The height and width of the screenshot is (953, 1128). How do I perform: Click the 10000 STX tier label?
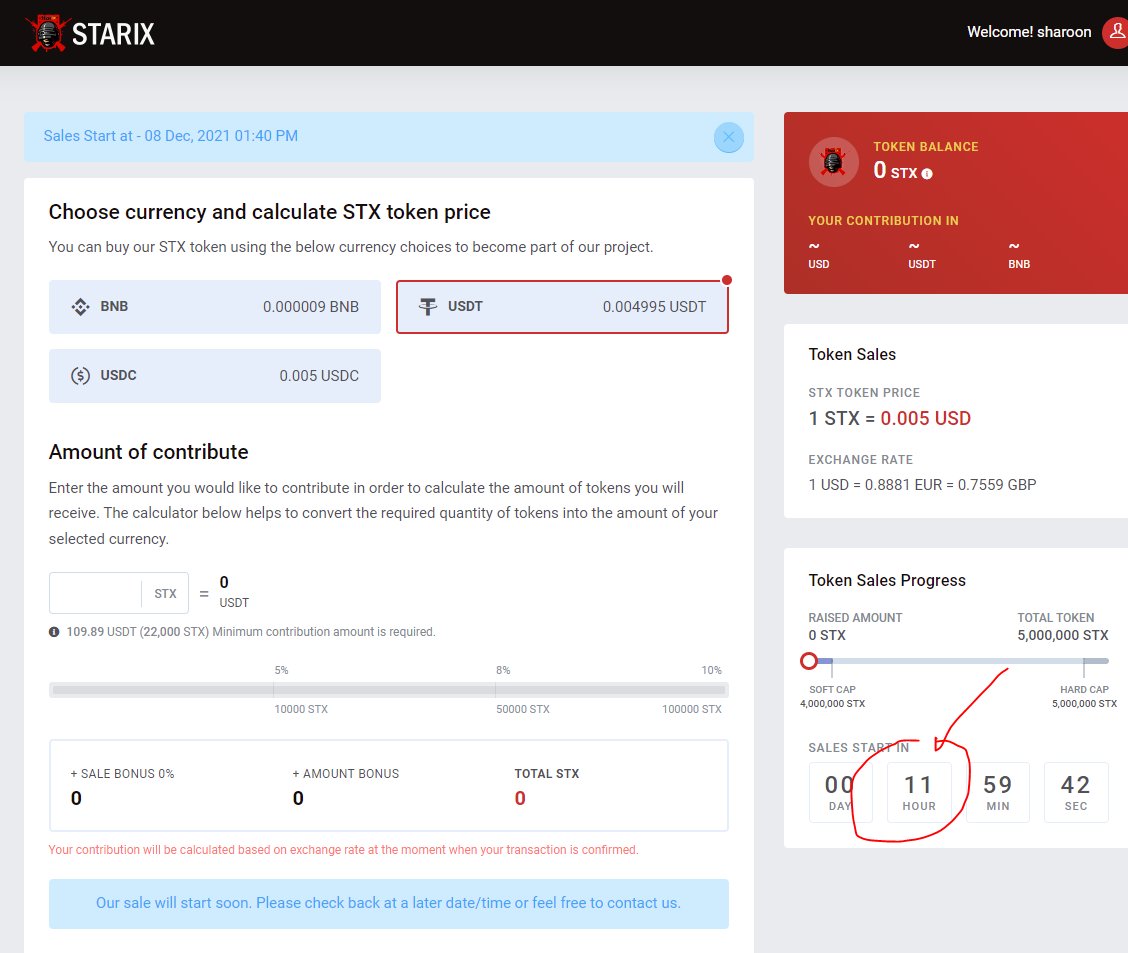point(301,709)
